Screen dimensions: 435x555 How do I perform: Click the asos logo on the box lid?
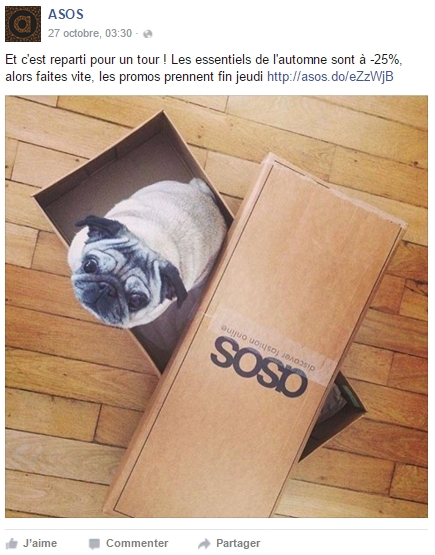pos(260,367)
